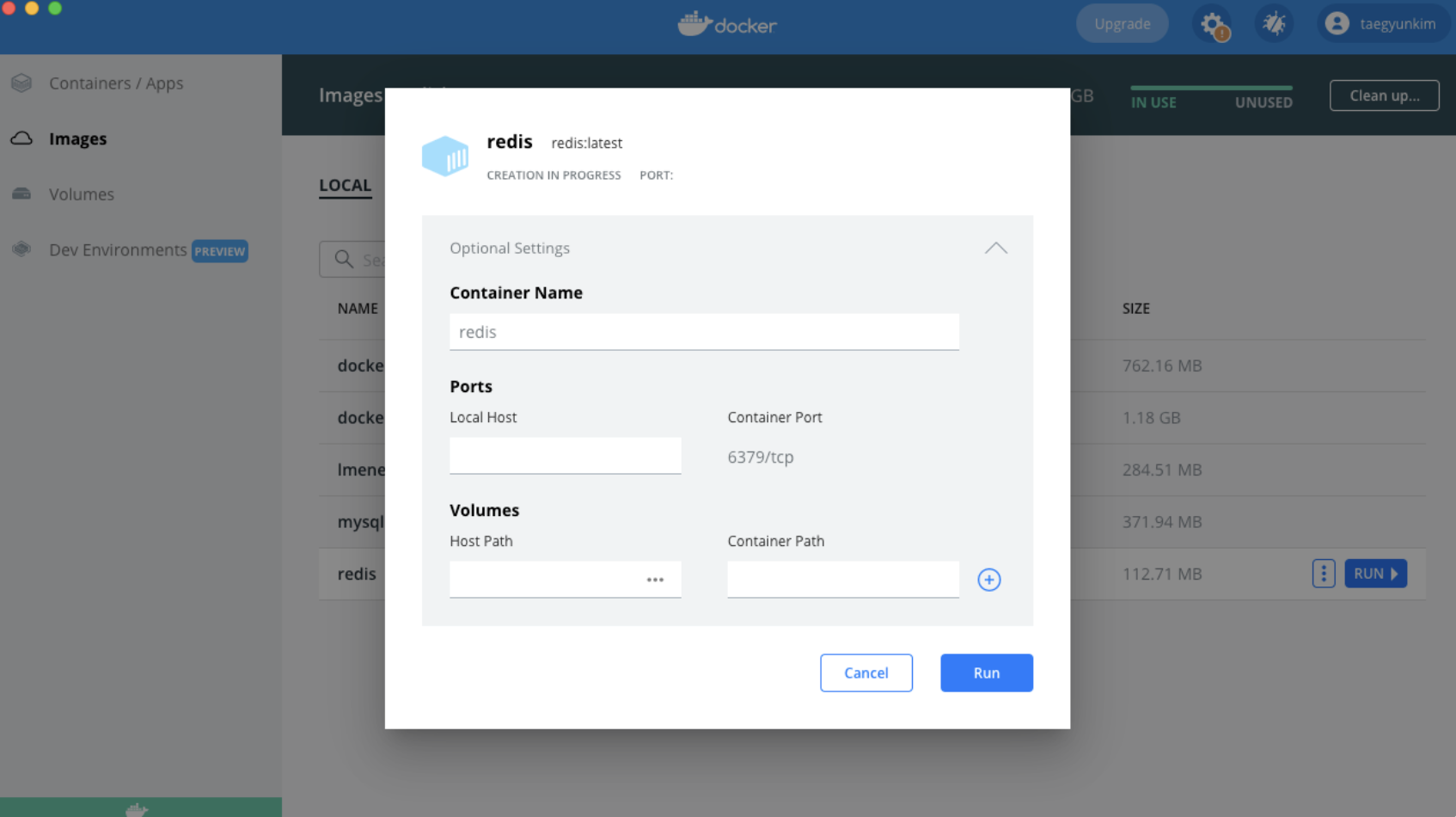The image size is (1456, 817).
Task: Click the SIZE column header
Action: [x=1135, y=308]
